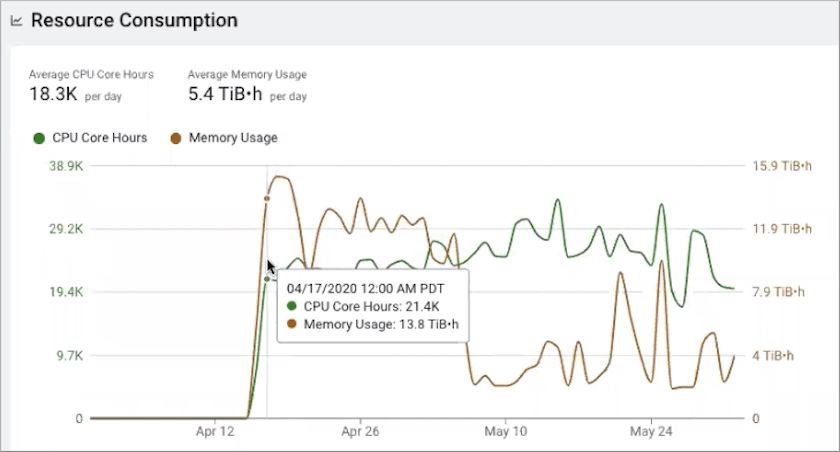
Task: Click the May 10 x-axis label
Action: (x=506, y=433)
